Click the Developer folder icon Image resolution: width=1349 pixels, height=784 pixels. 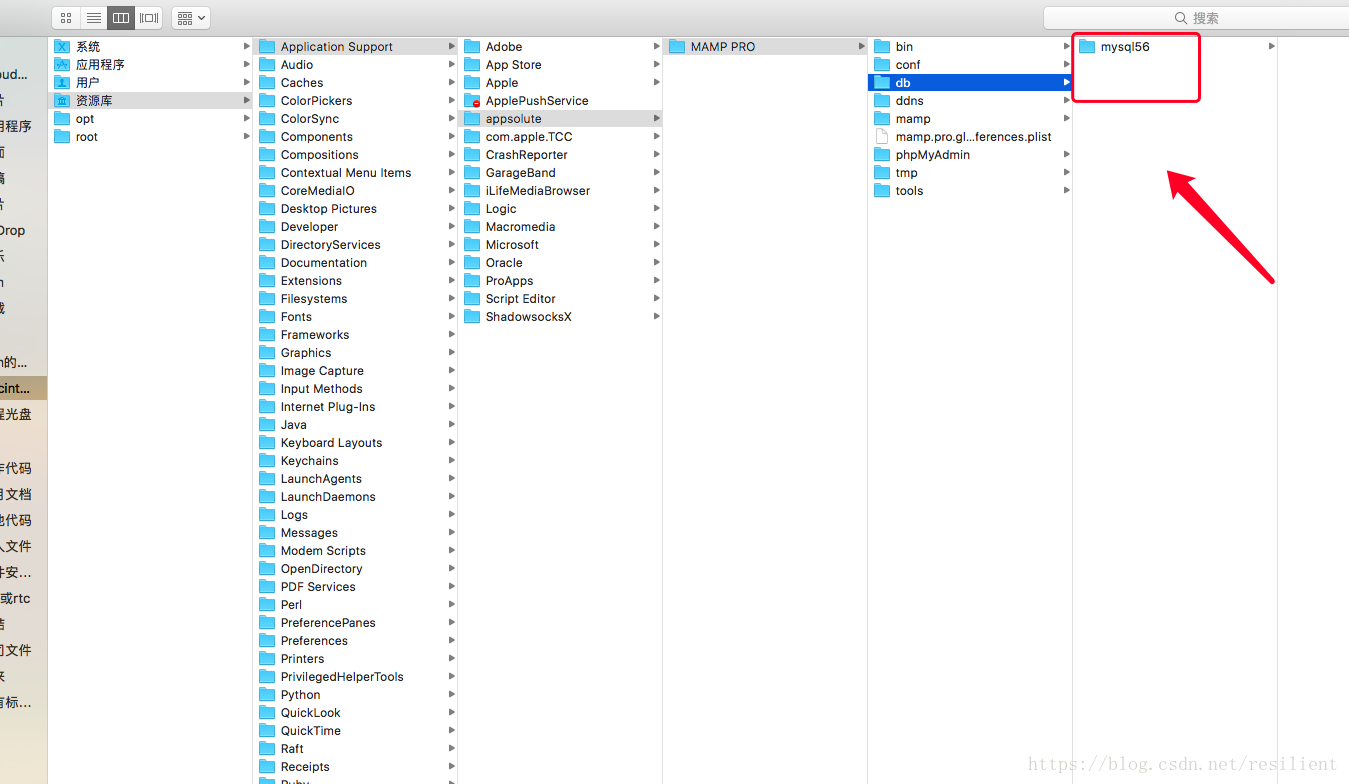click(x=267, y=227)
